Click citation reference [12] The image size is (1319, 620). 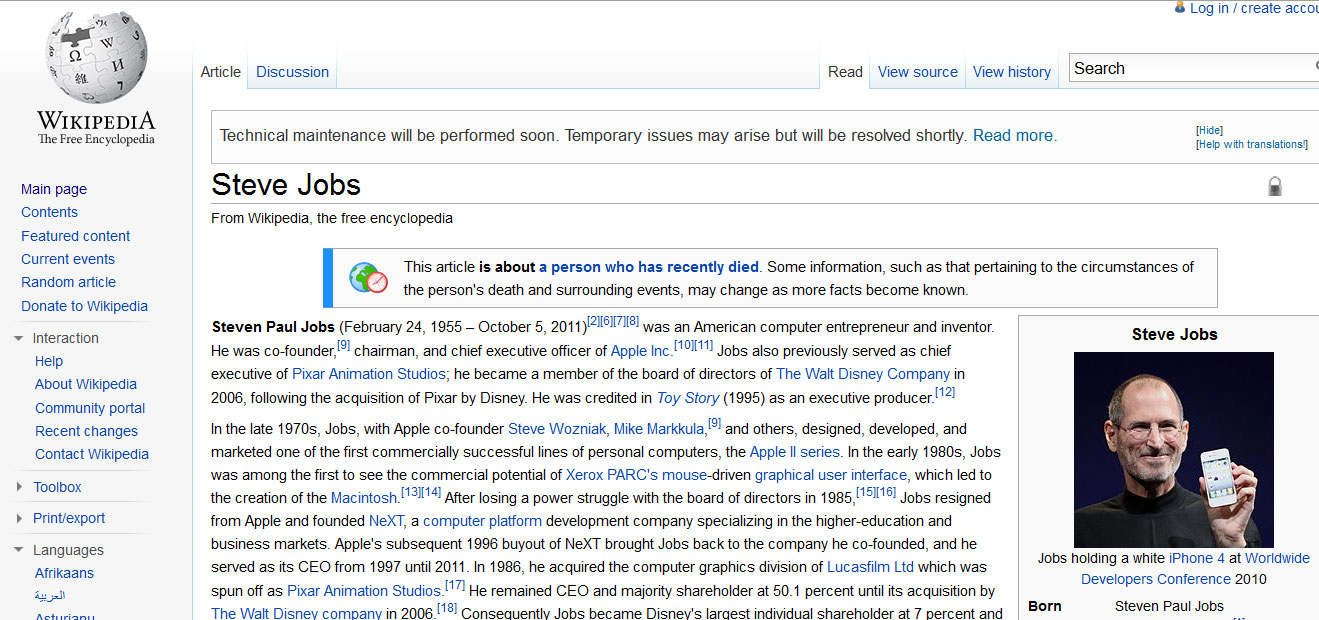click(x=945, y=392)
